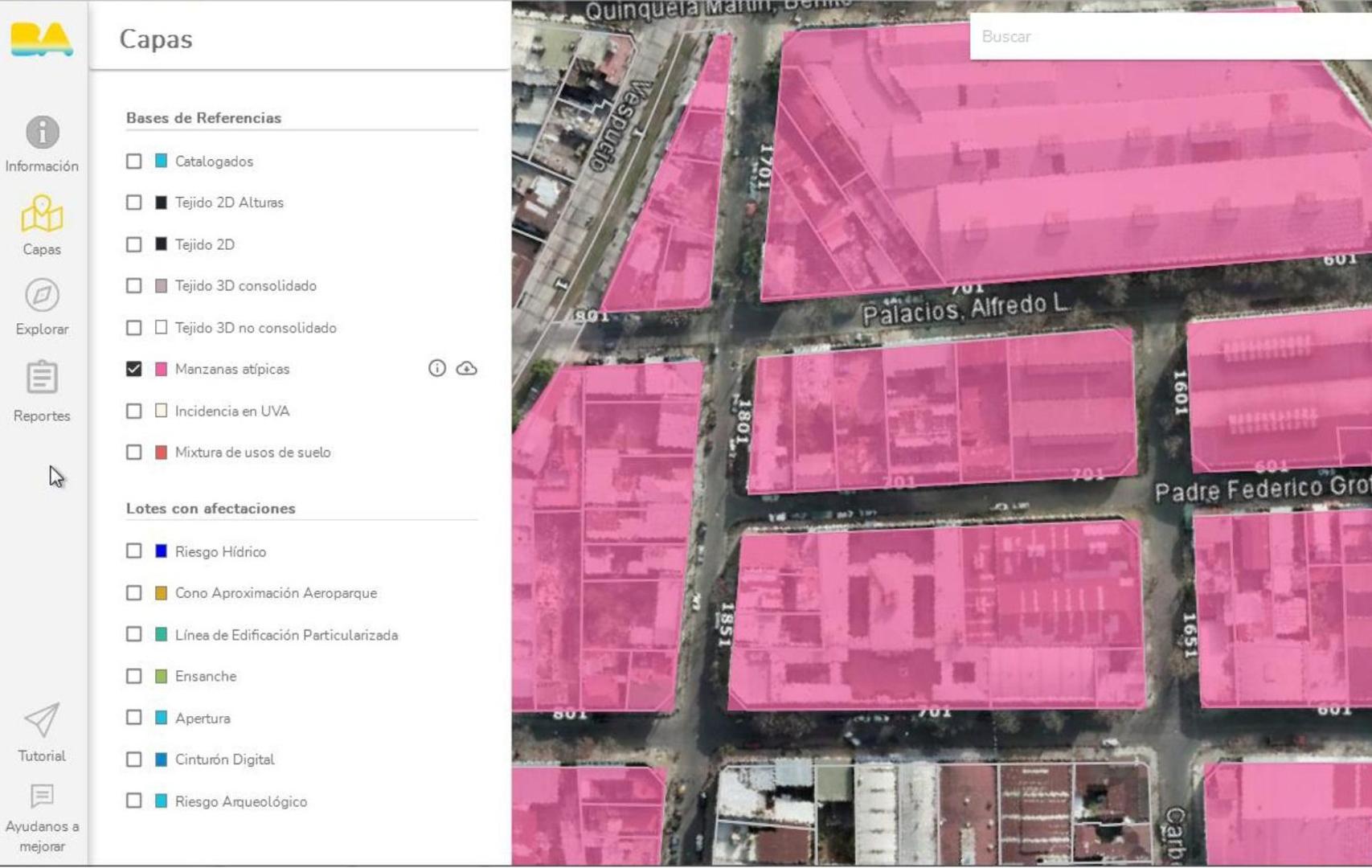This screenshot has width=1372, height=868.
Task: Click the green Ensanche color swatch
Action: (161, 677)
